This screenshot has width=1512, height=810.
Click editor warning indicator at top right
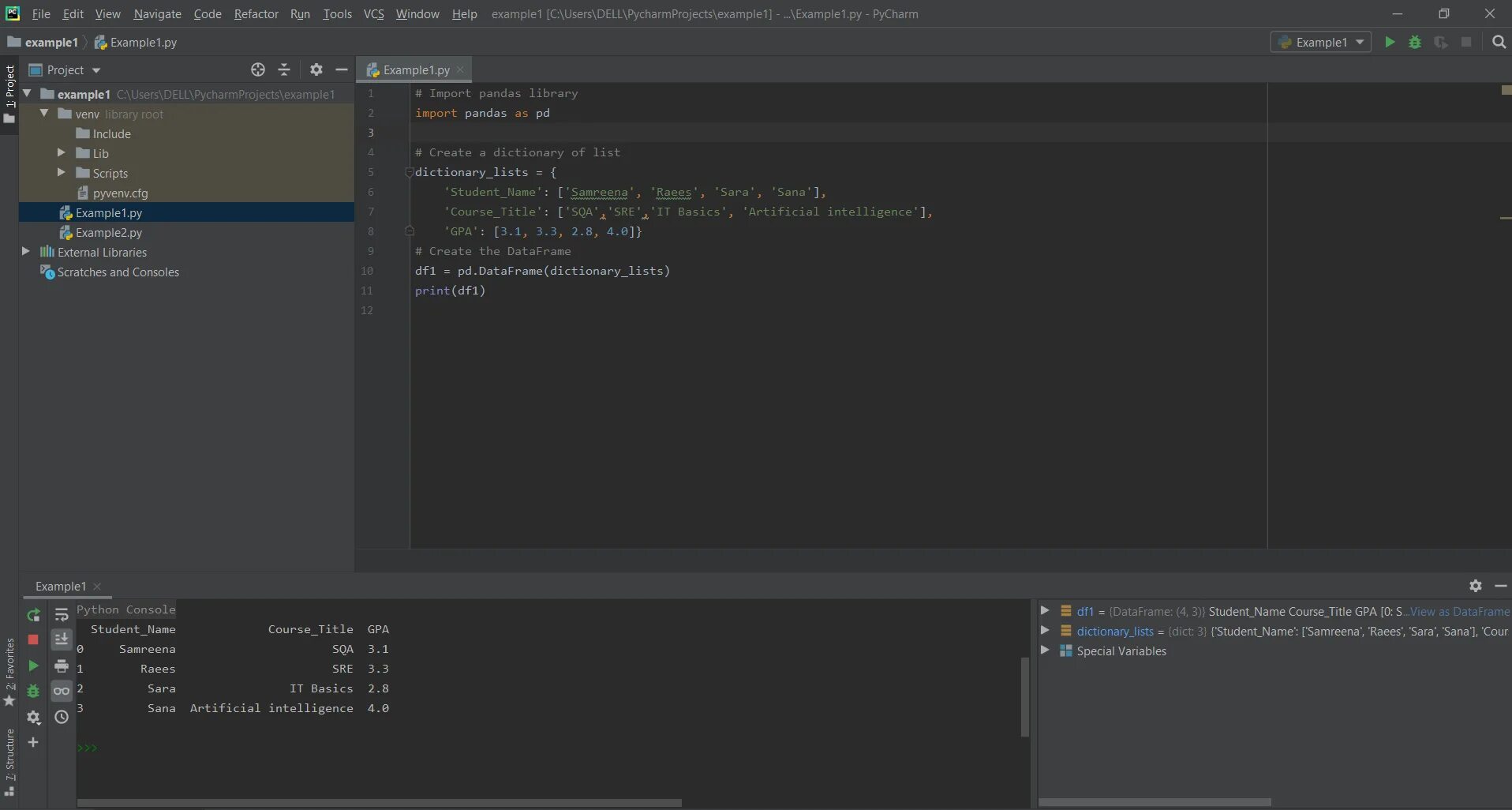pyautogui.click(x=1506, y=90)
